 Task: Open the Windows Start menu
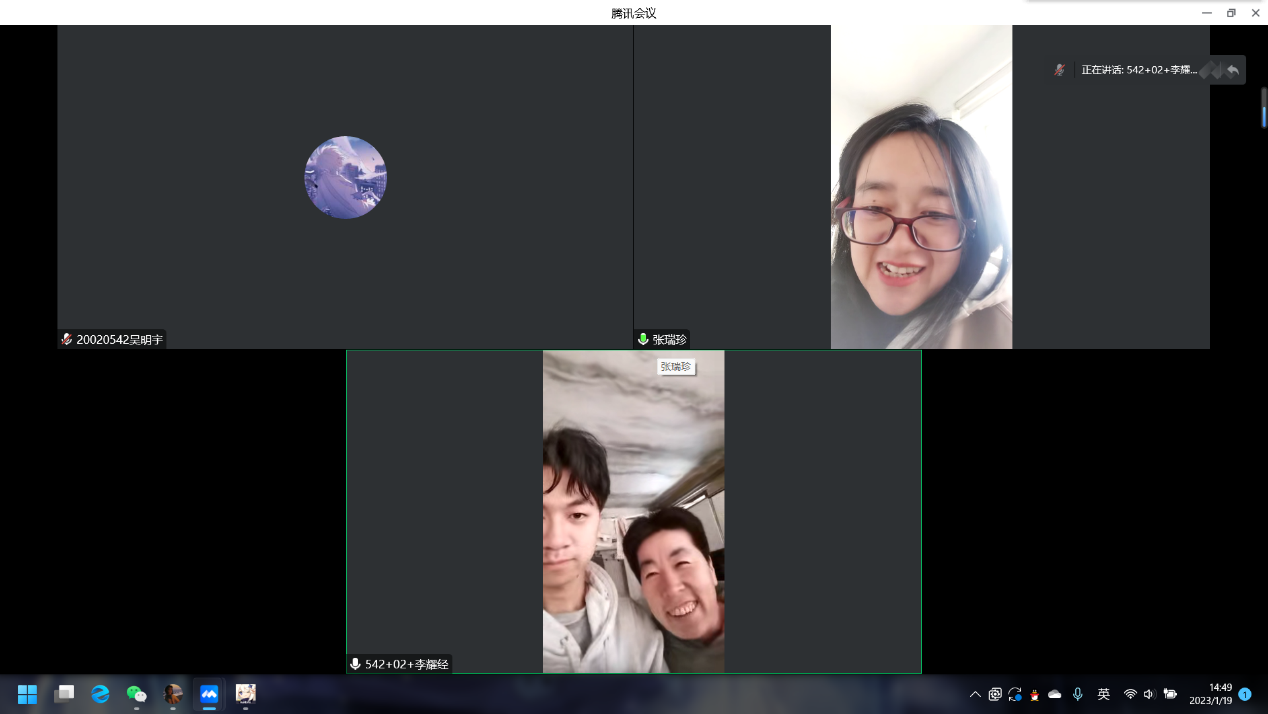coord(27,694)
